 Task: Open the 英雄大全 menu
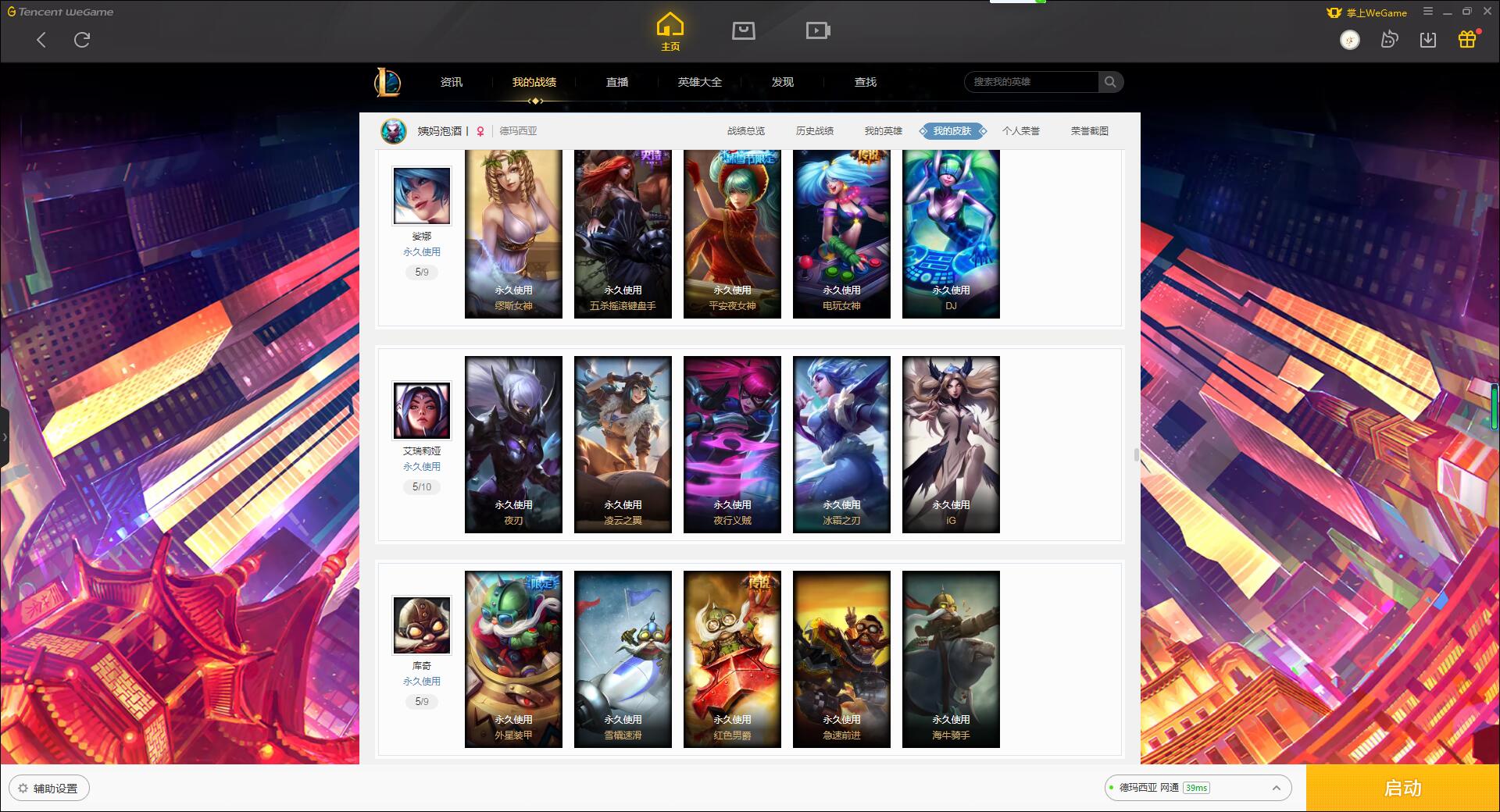[700, 82]
